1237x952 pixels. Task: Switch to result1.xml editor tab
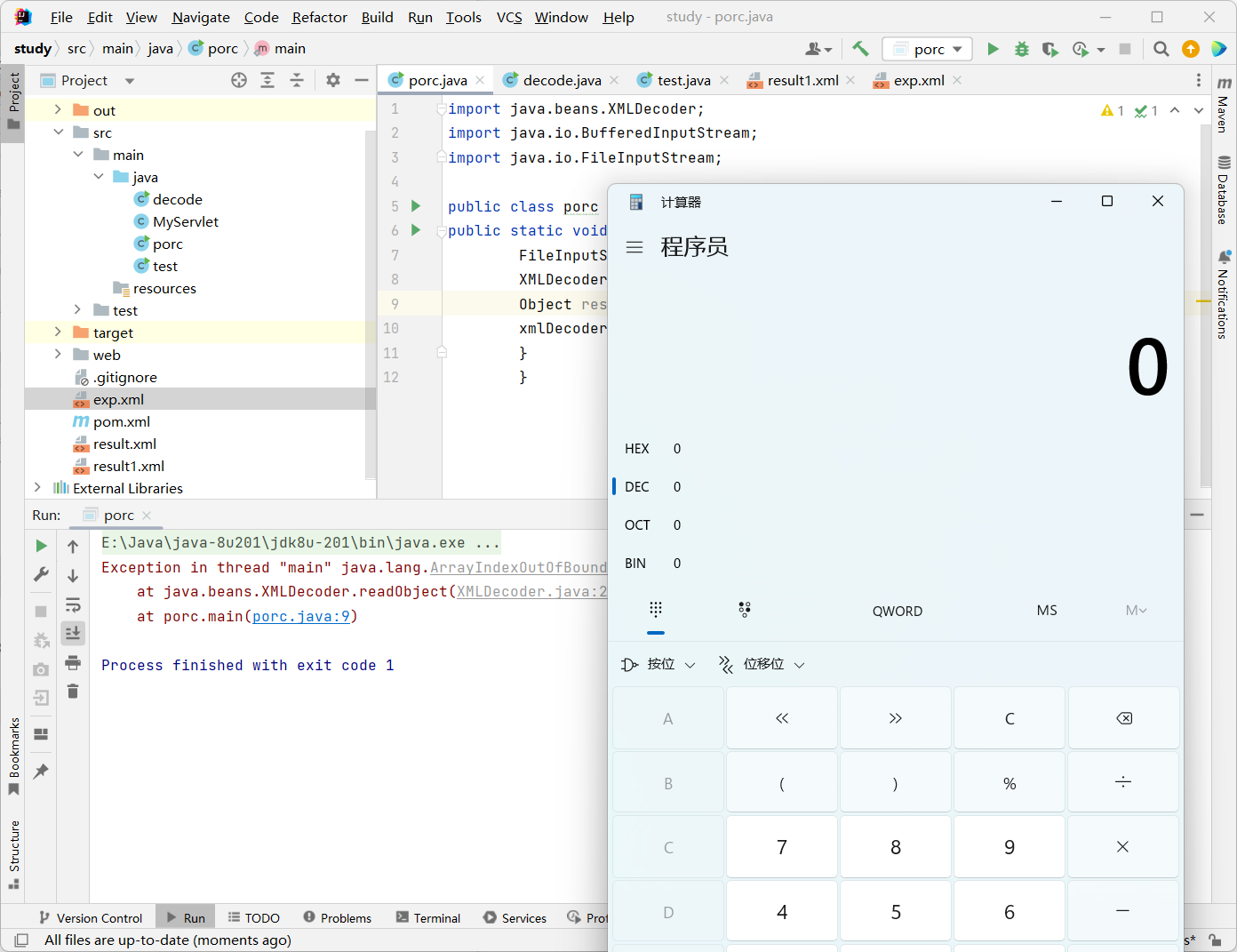802,80
